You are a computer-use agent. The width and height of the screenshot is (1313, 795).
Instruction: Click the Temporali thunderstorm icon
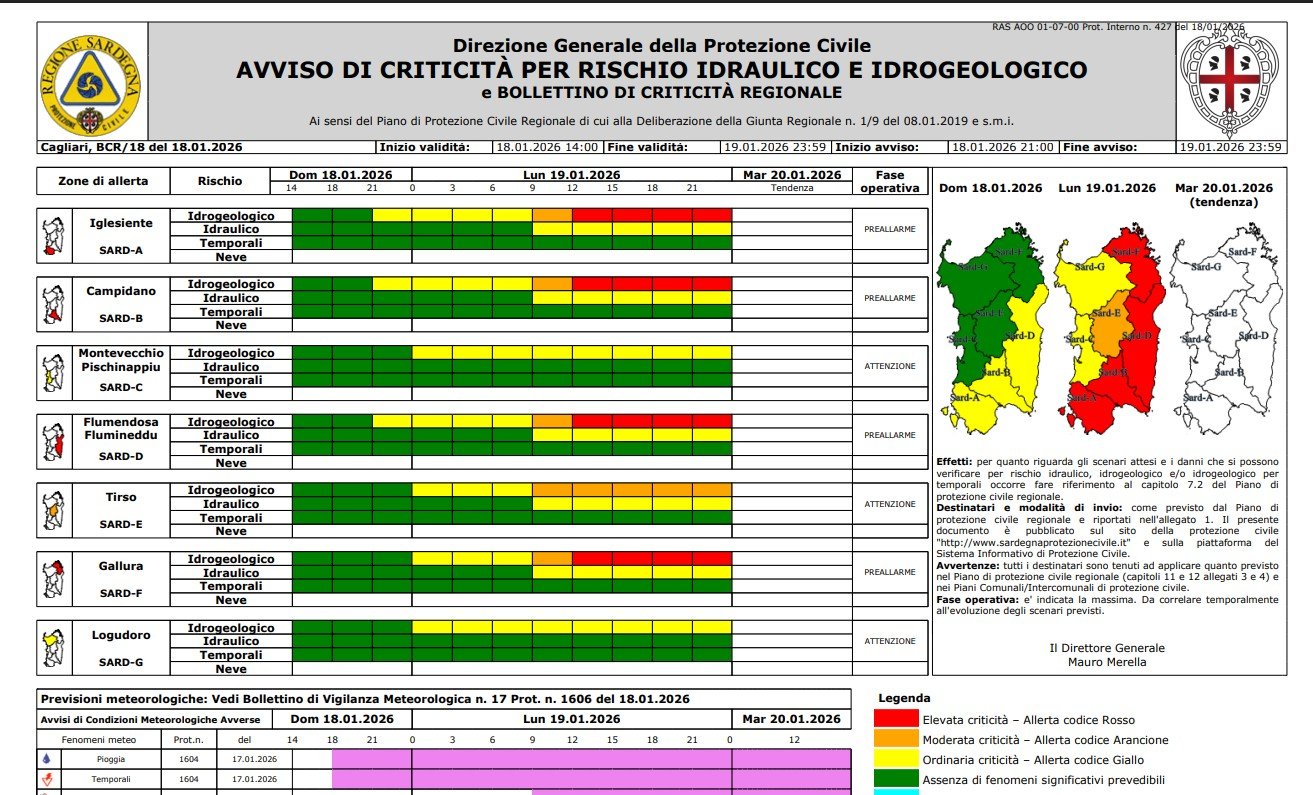click(x=46, y=778)
